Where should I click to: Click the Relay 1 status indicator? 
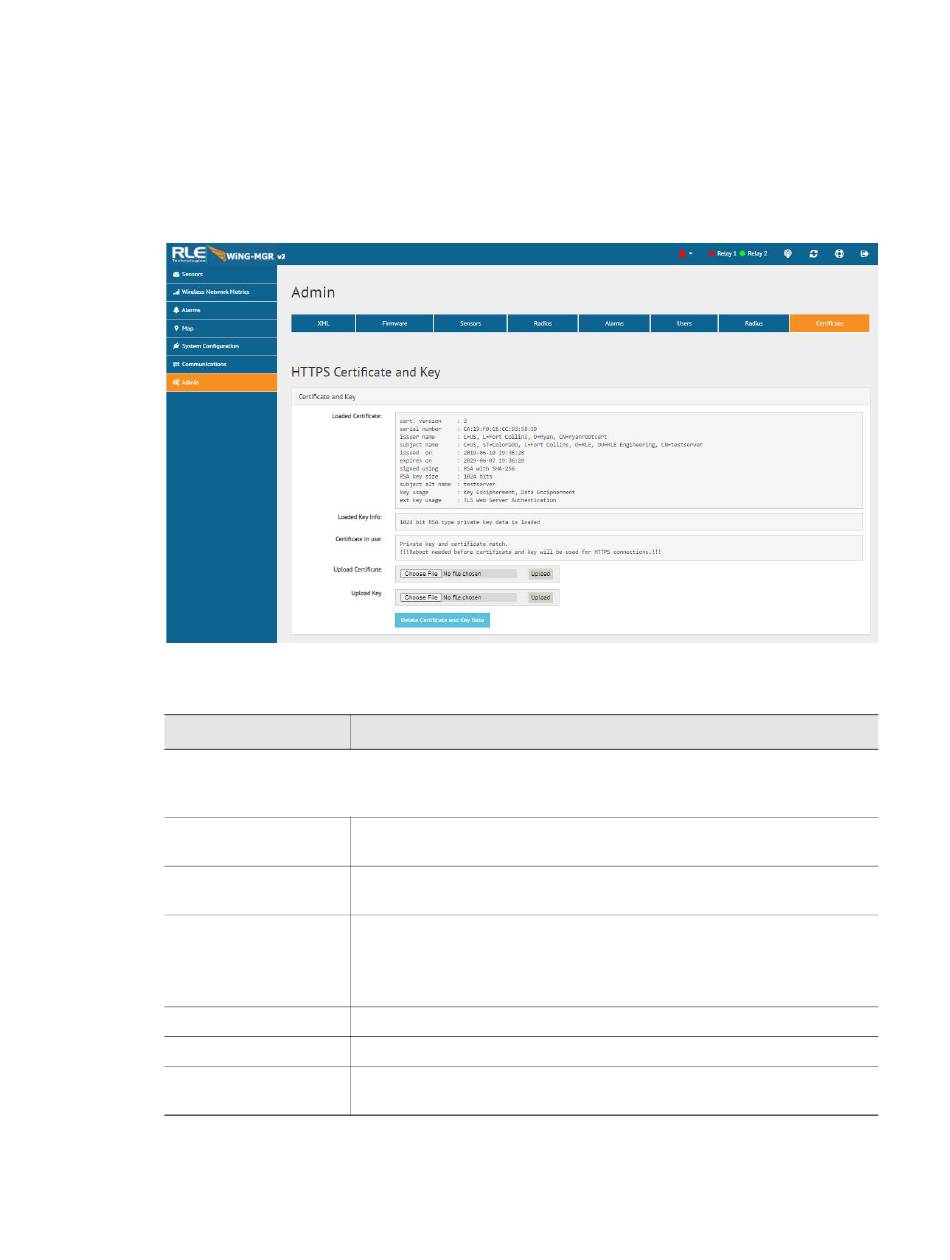coord(722,254)
